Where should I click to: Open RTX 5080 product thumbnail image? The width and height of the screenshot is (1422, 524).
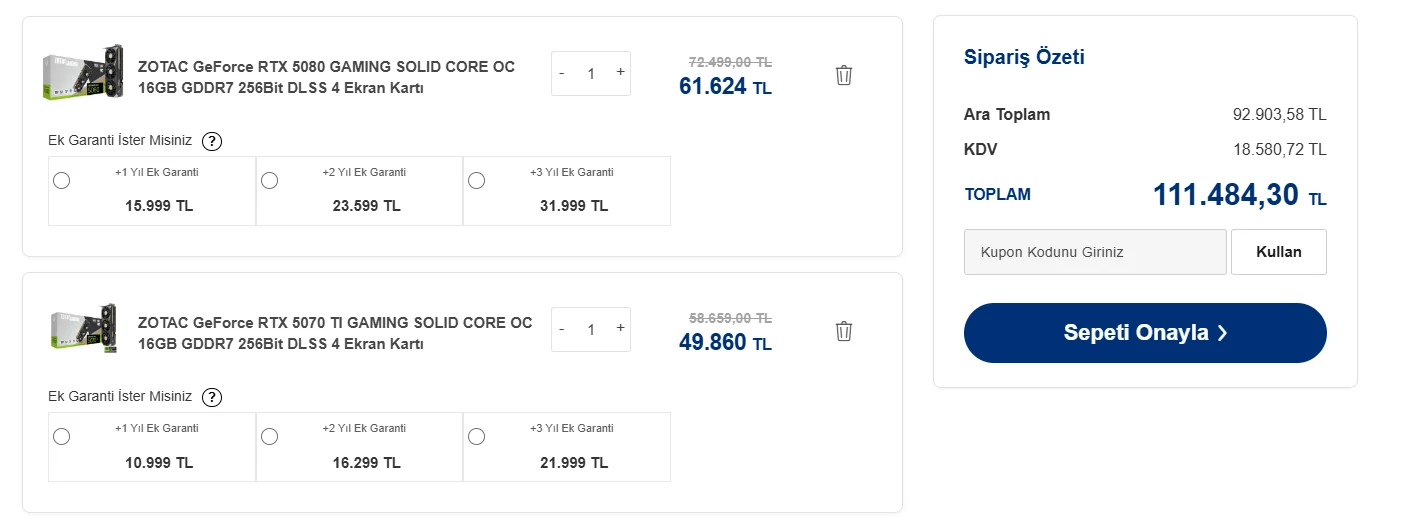pos(84,72)
